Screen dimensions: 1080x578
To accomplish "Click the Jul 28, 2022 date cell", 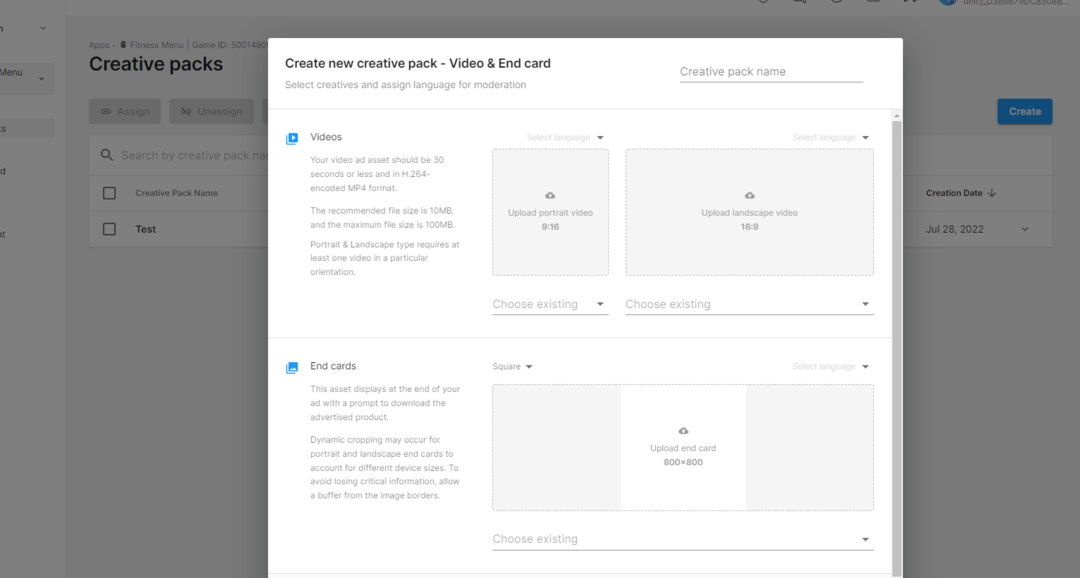I will point(955,229).
